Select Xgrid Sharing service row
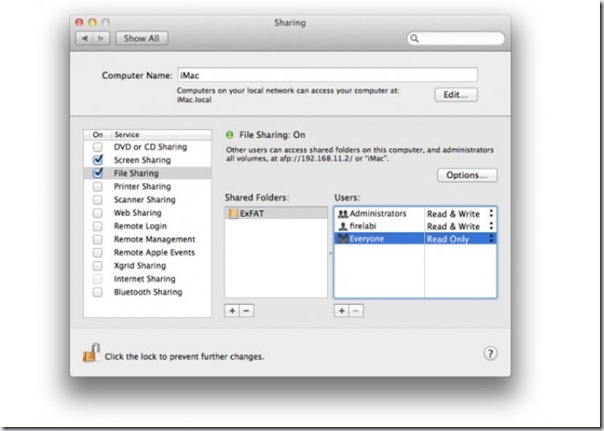The width and height of the screenshot is (604, 431). click(x=148, y=265)
